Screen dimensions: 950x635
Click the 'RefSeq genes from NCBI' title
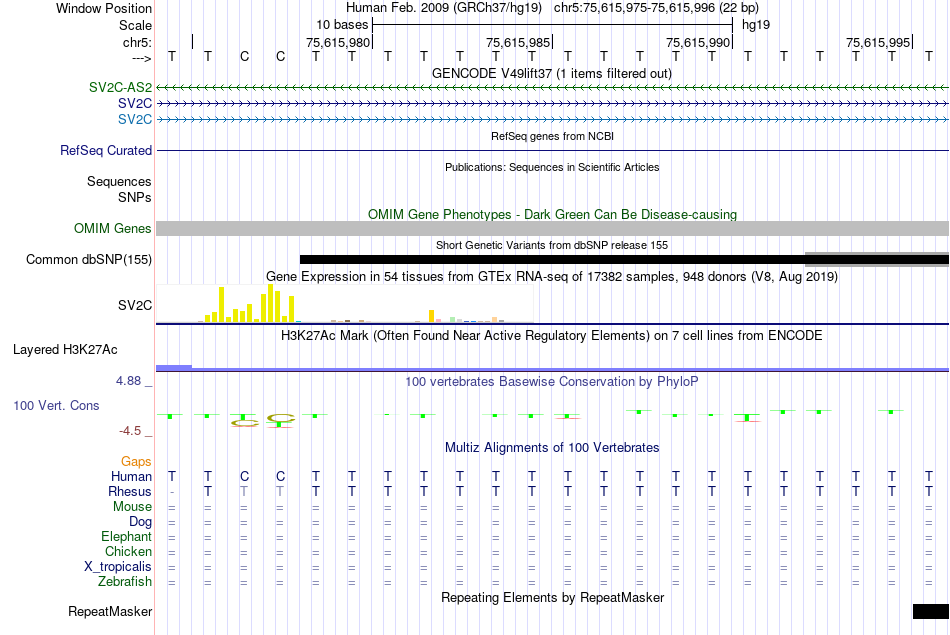(x=552, y=136)
